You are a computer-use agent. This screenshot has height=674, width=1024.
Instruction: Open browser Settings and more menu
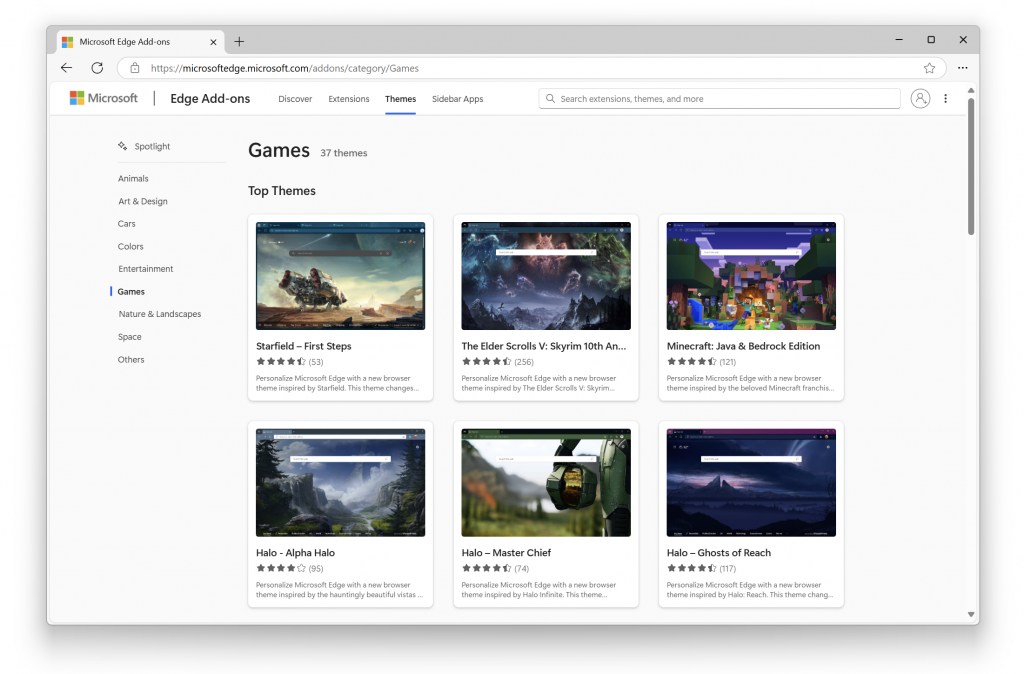[x=962, y=68]
